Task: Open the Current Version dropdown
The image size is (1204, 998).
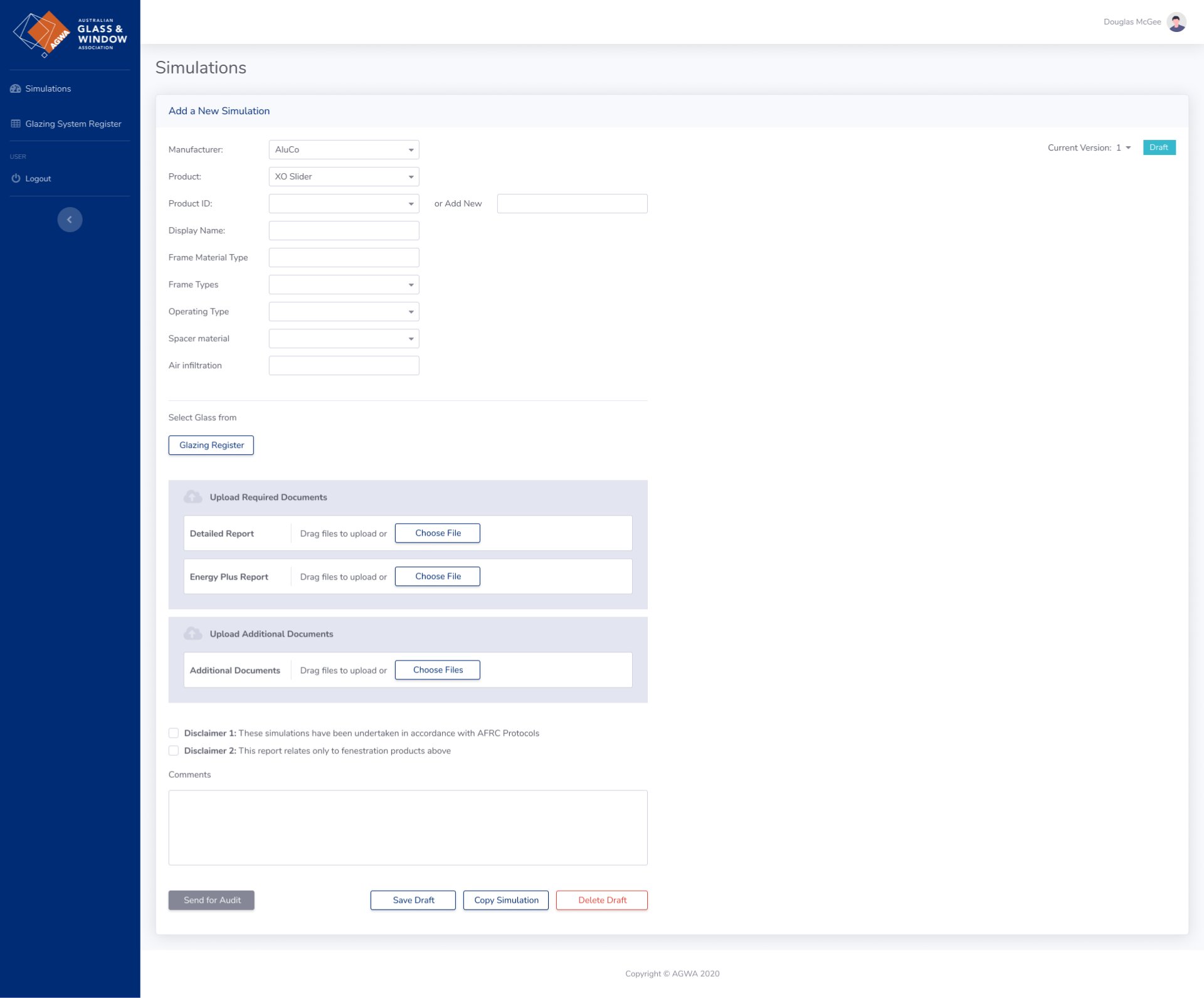Action: coord(1122,148)
